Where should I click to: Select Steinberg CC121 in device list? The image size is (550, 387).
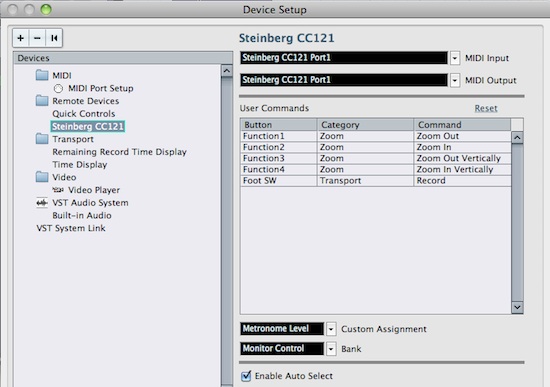pos(88,126)
